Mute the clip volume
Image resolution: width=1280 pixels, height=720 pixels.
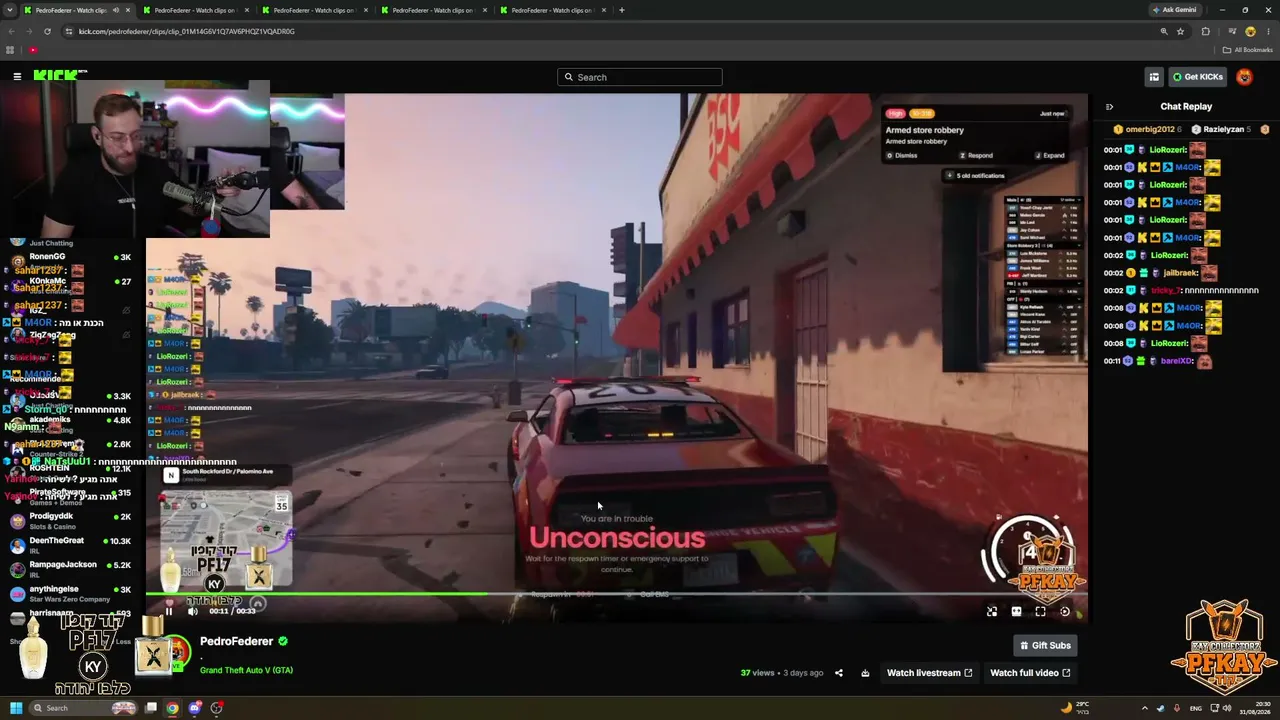click(x=193, y=611)
